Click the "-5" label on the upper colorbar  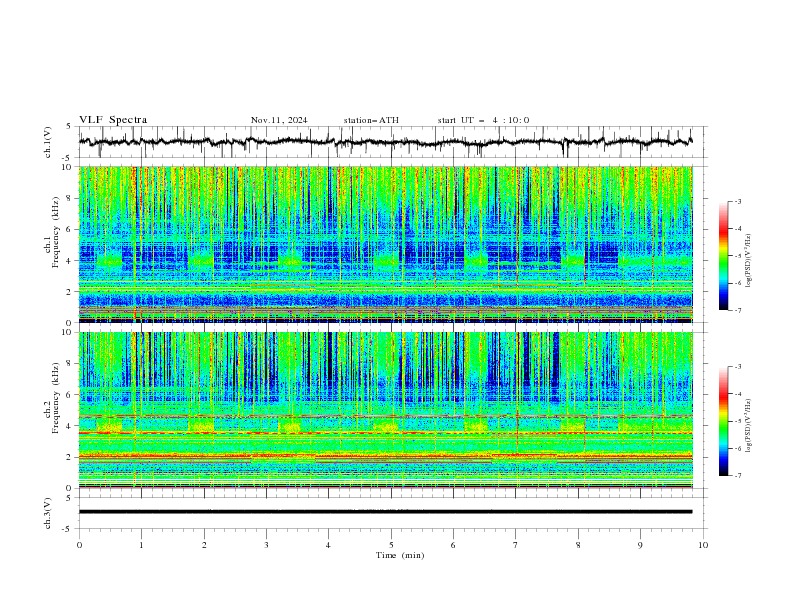point(737,256)
